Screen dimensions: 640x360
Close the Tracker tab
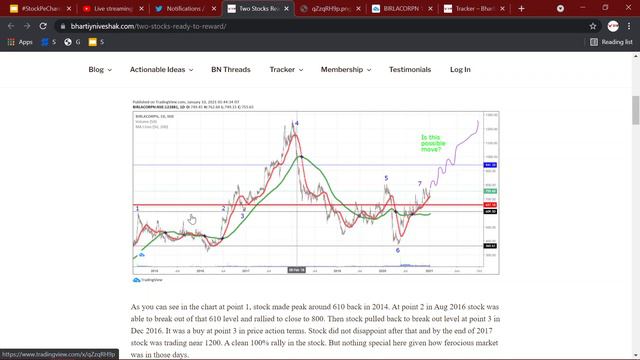(502, 9)
